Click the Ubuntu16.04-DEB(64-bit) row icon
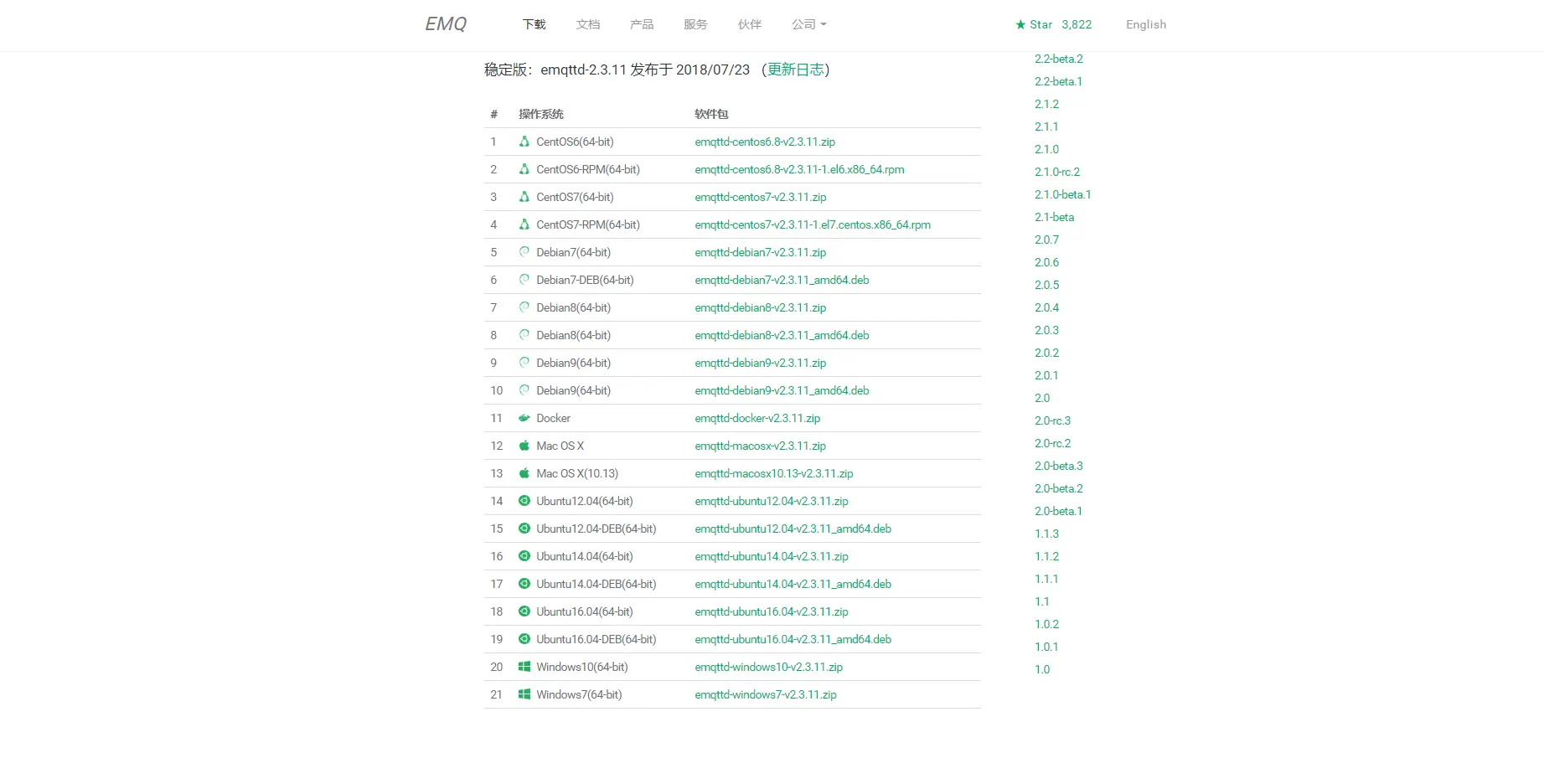This screenshot has height=784, width=1544. click(524, 639)
